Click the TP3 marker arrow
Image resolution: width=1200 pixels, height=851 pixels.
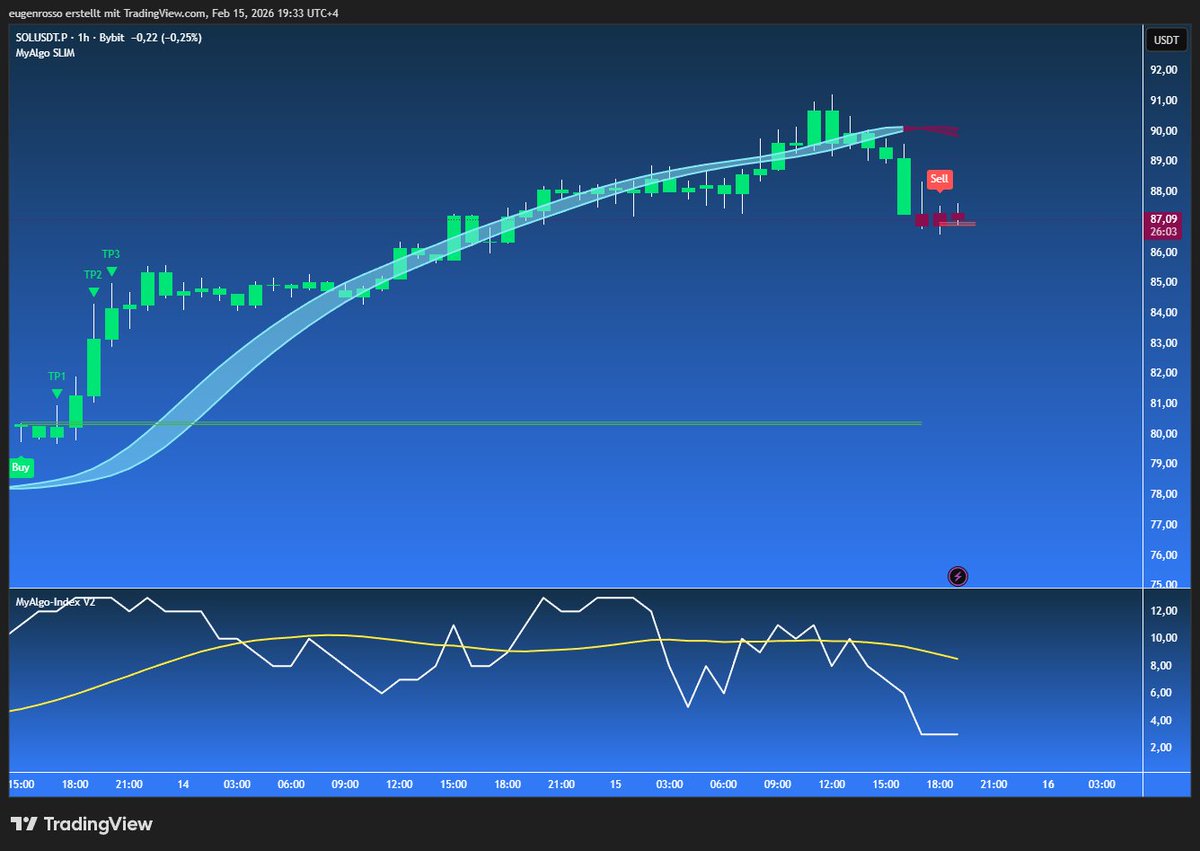pyautogui.click(x=112, y=272)
